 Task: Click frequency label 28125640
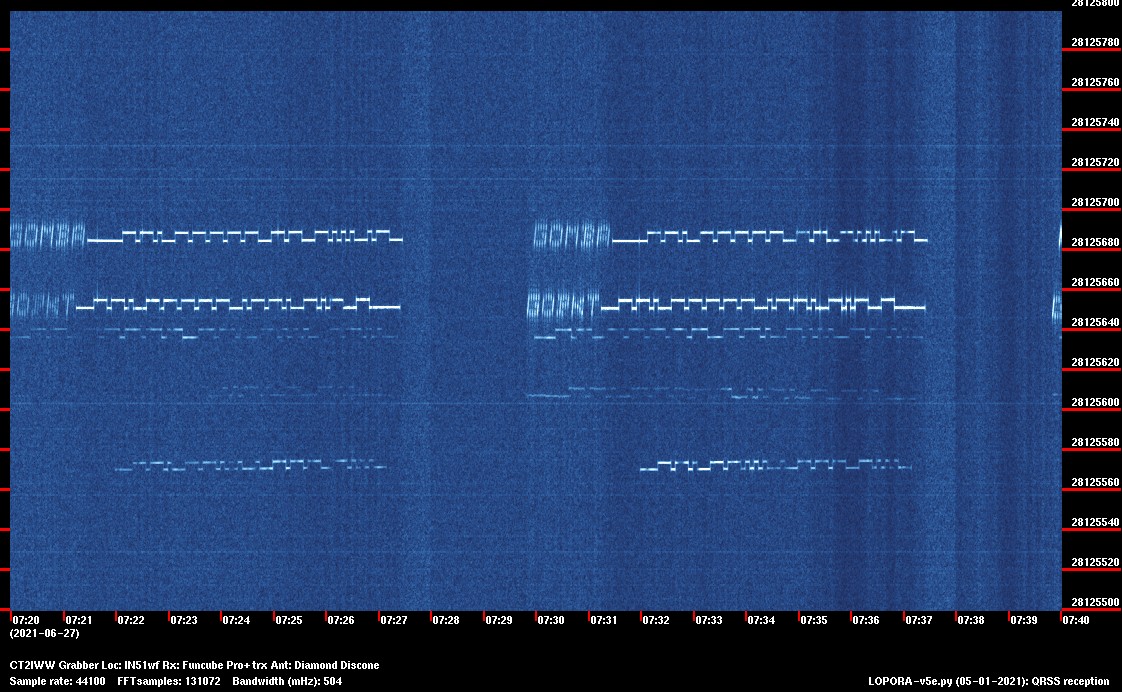click(x=1095, y=323)
